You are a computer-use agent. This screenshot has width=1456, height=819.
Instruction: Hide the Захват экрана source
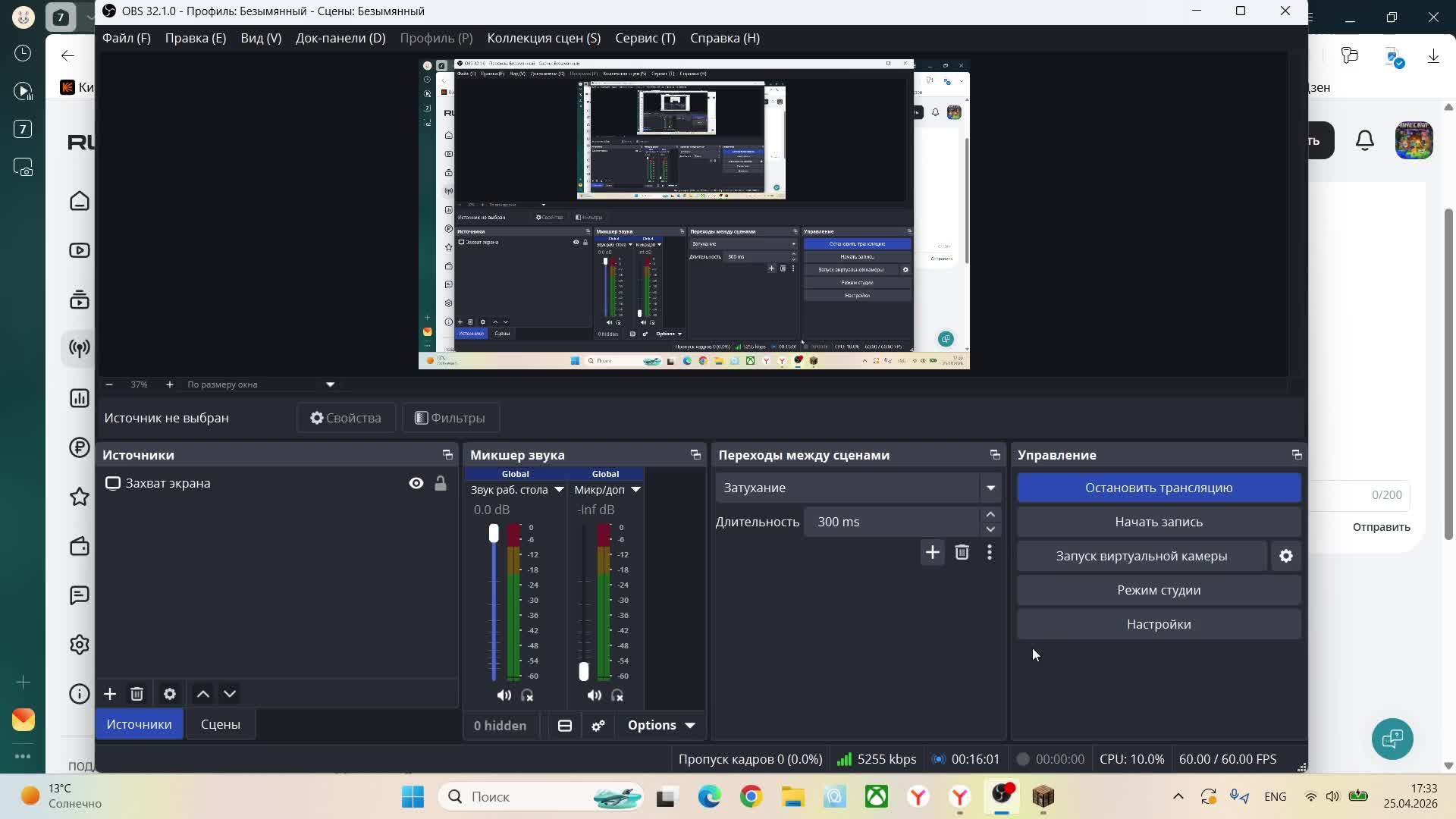pyautogui.click(x=416, y=483)
